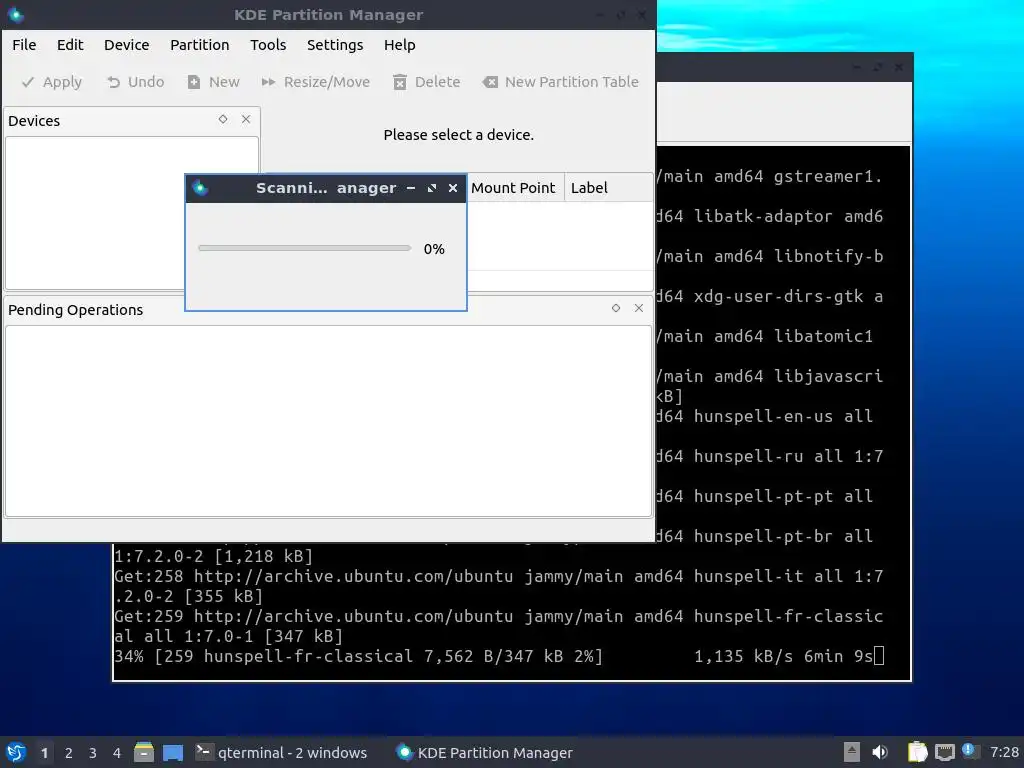
Task: Click the Apply toolbar button
Action: [x=52, y=82]
